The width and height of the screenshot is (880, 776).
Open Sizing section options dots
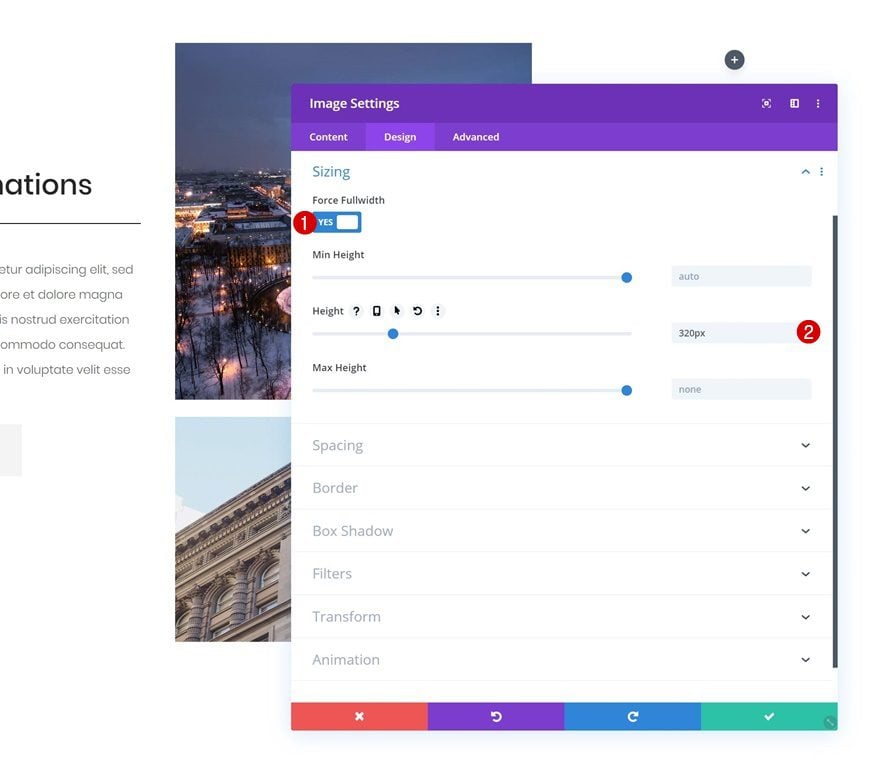(x=822, y=172)
